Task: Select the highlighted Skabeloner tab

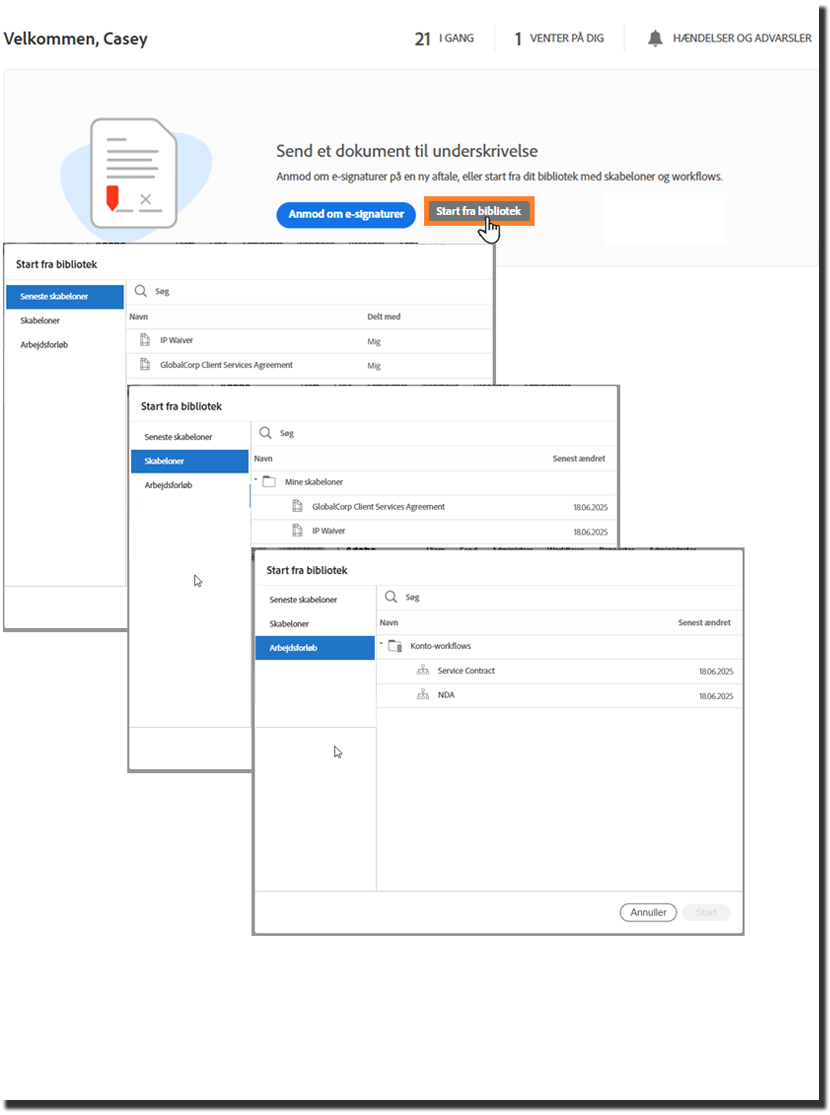Action: coord(189,461)
